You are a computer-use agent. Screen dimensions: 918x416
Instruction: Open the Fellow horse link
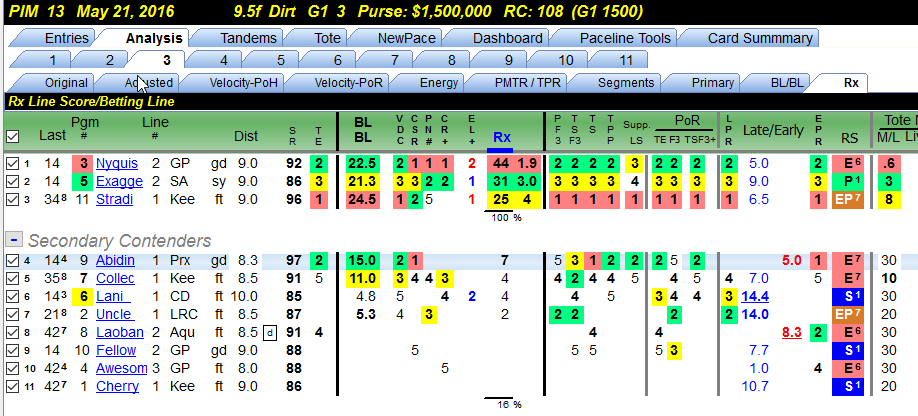(116, 351)
